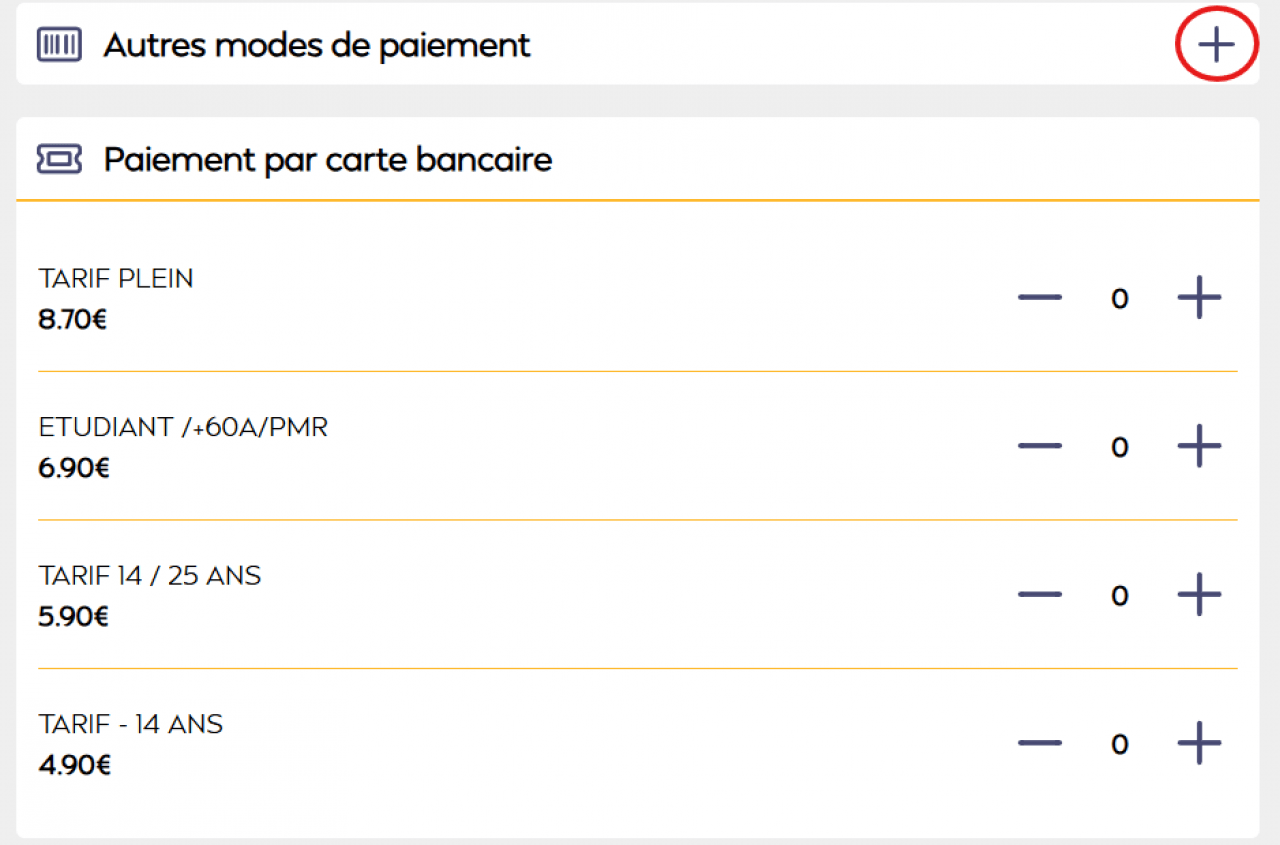Click the TARIF - 14 ANS quantity value
Viewport: 1280px width, 845px height.
[x=1120, y=744]
